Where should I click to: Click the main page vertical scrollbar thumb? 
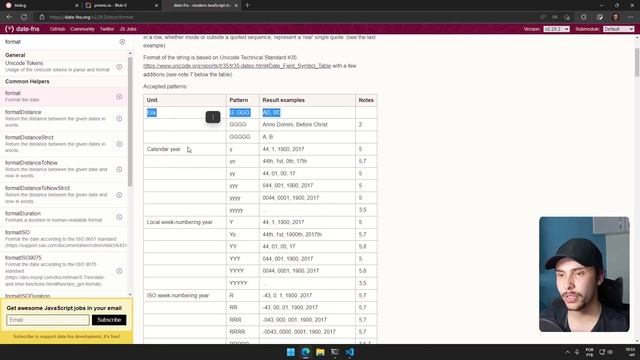click(637, 62)
